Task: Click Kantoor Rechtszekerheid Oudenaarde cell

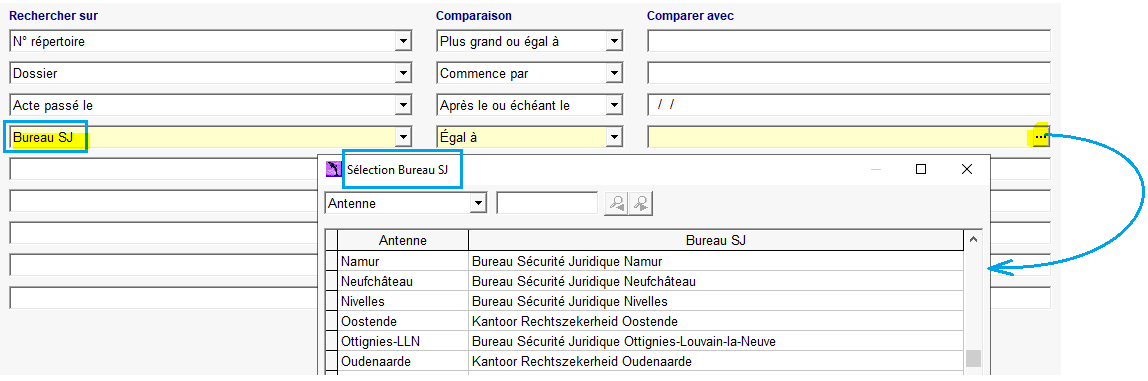Action: [x=716, y=361]
